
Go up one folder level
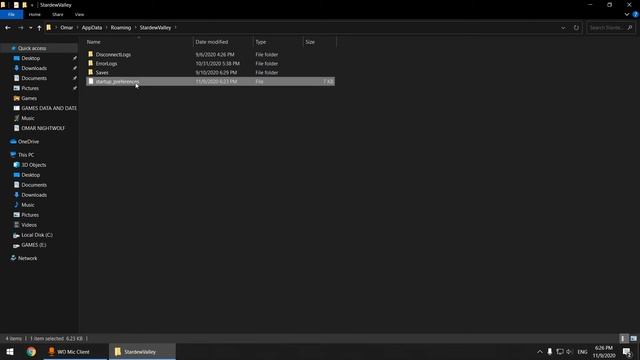39,28
